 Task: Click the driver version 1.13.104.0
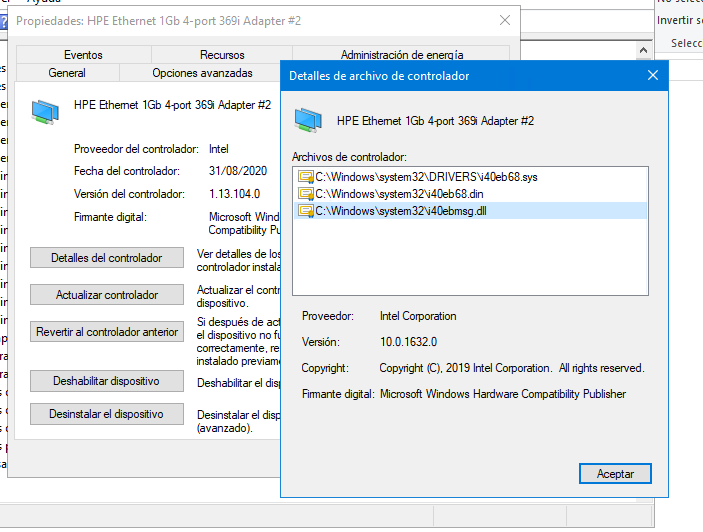pos(234,194)
